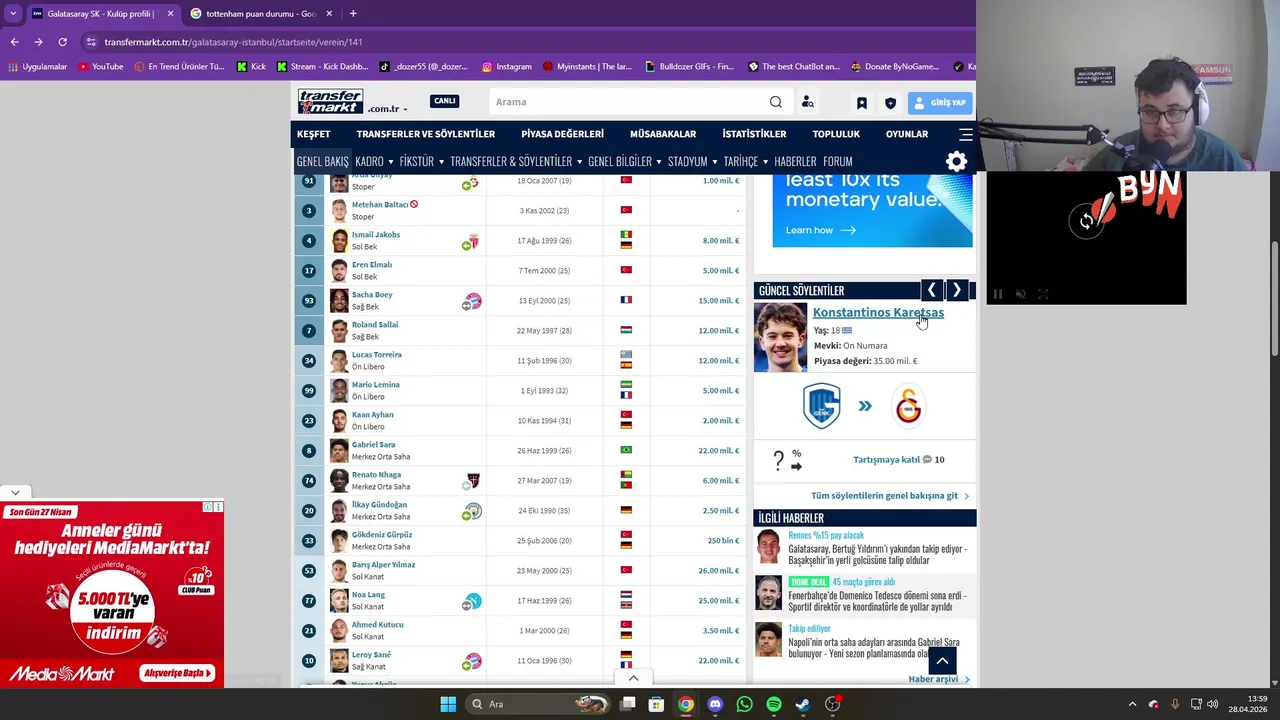
Task: Click the CANLI live badge
Action: (x=444, y=101)
